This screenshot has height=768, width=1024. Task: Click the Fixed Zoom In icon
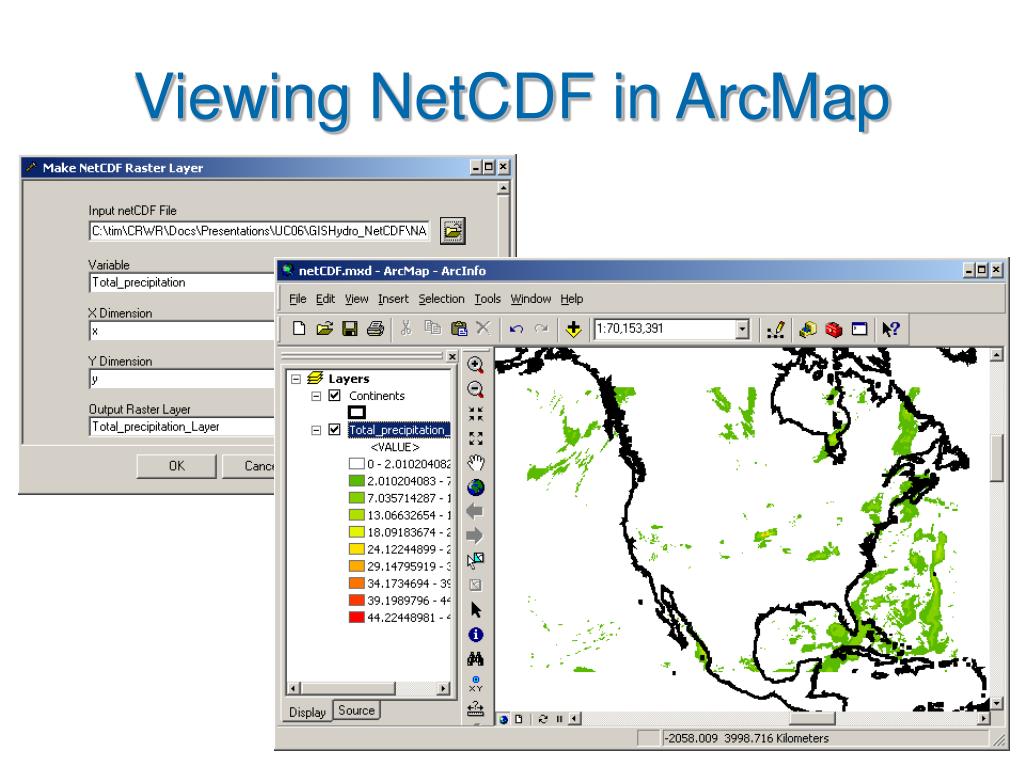point(475,414)
